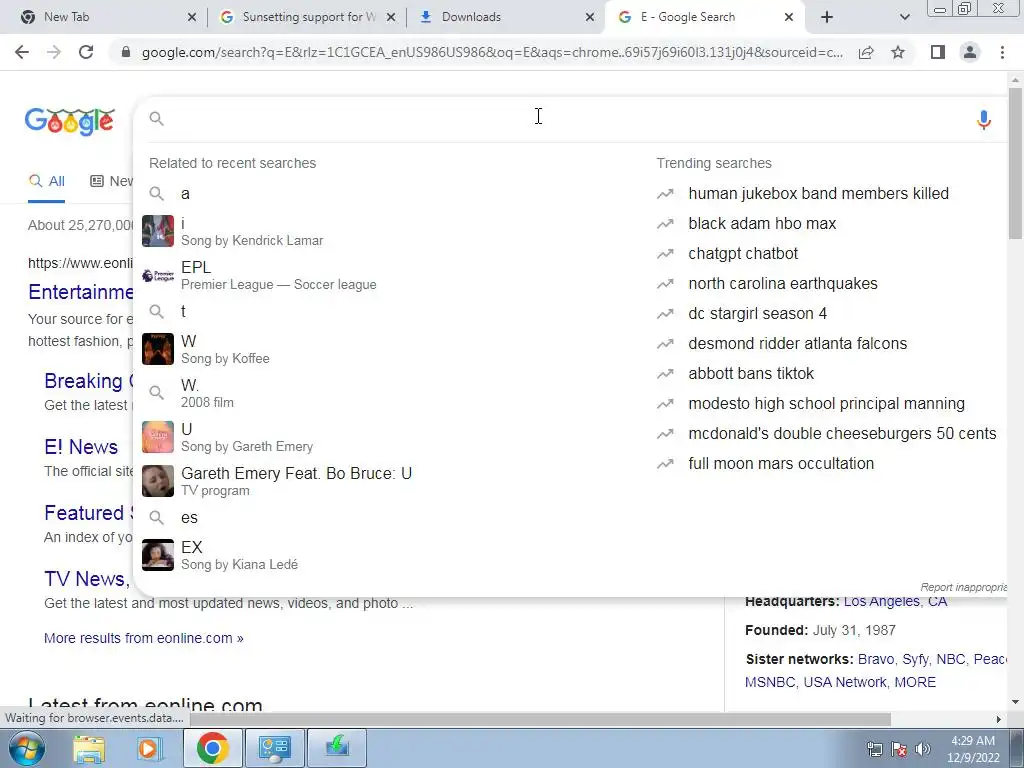1024x768 pixels.
Task: Open a new tab with plus button
Action: (827, 17)
